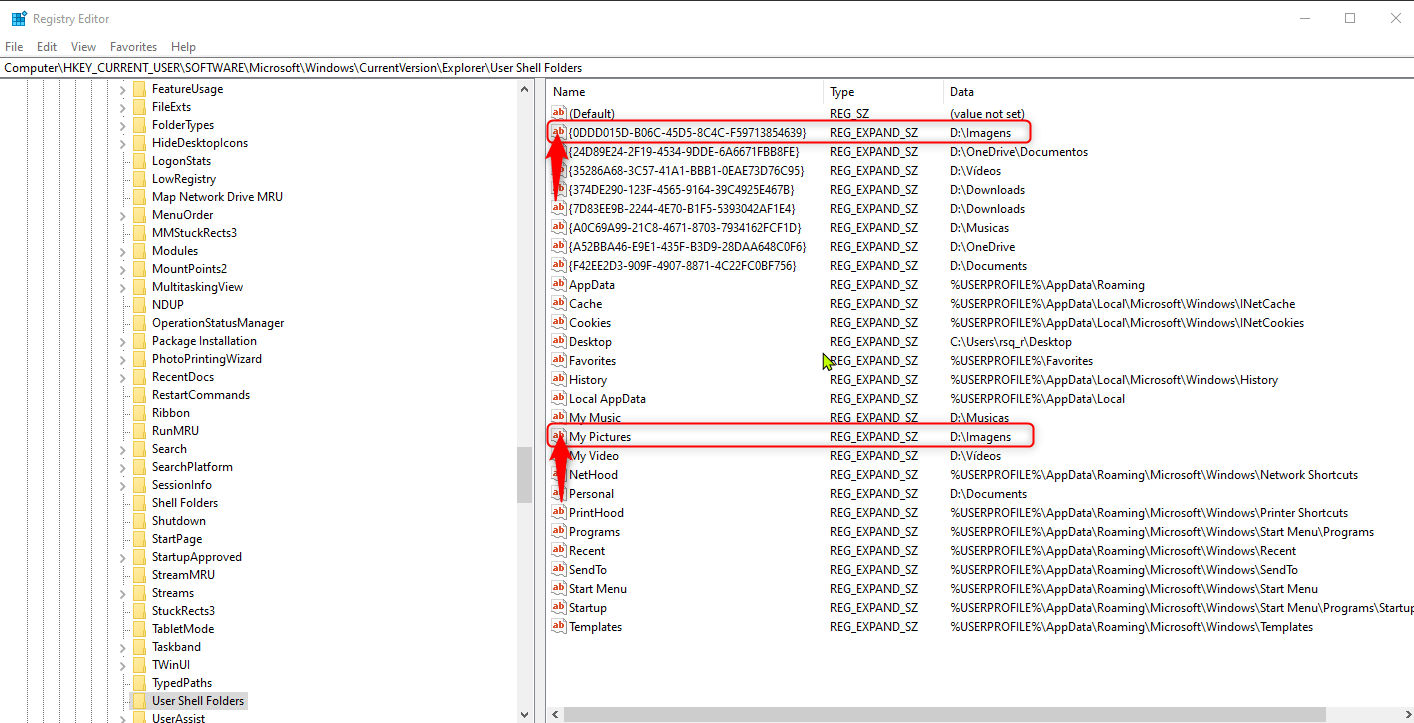Viewport: 1414px width, 723px height.
Task: Click the string value icon beside History
Action: tap(559, 379)
